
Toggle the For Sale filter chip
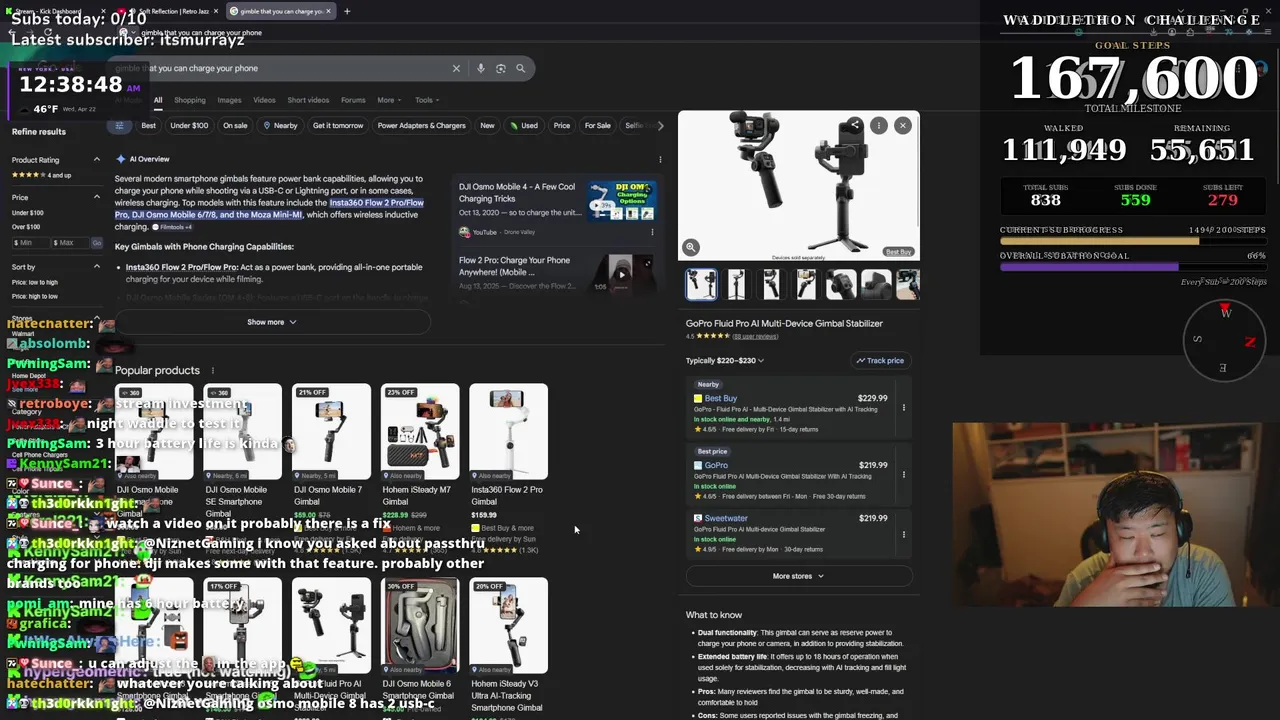(x=597, y=126)
